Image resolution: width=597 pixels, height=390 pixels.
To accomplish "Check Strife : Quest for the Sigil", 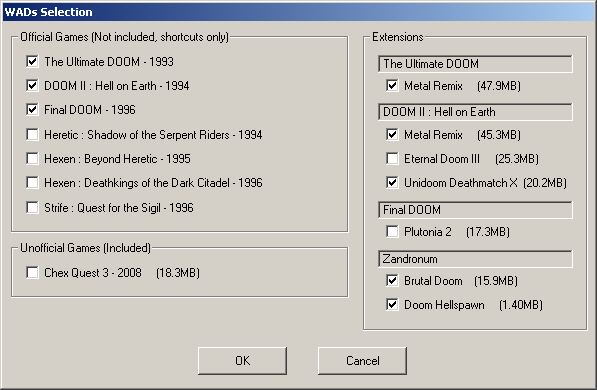I will [32, 208].
